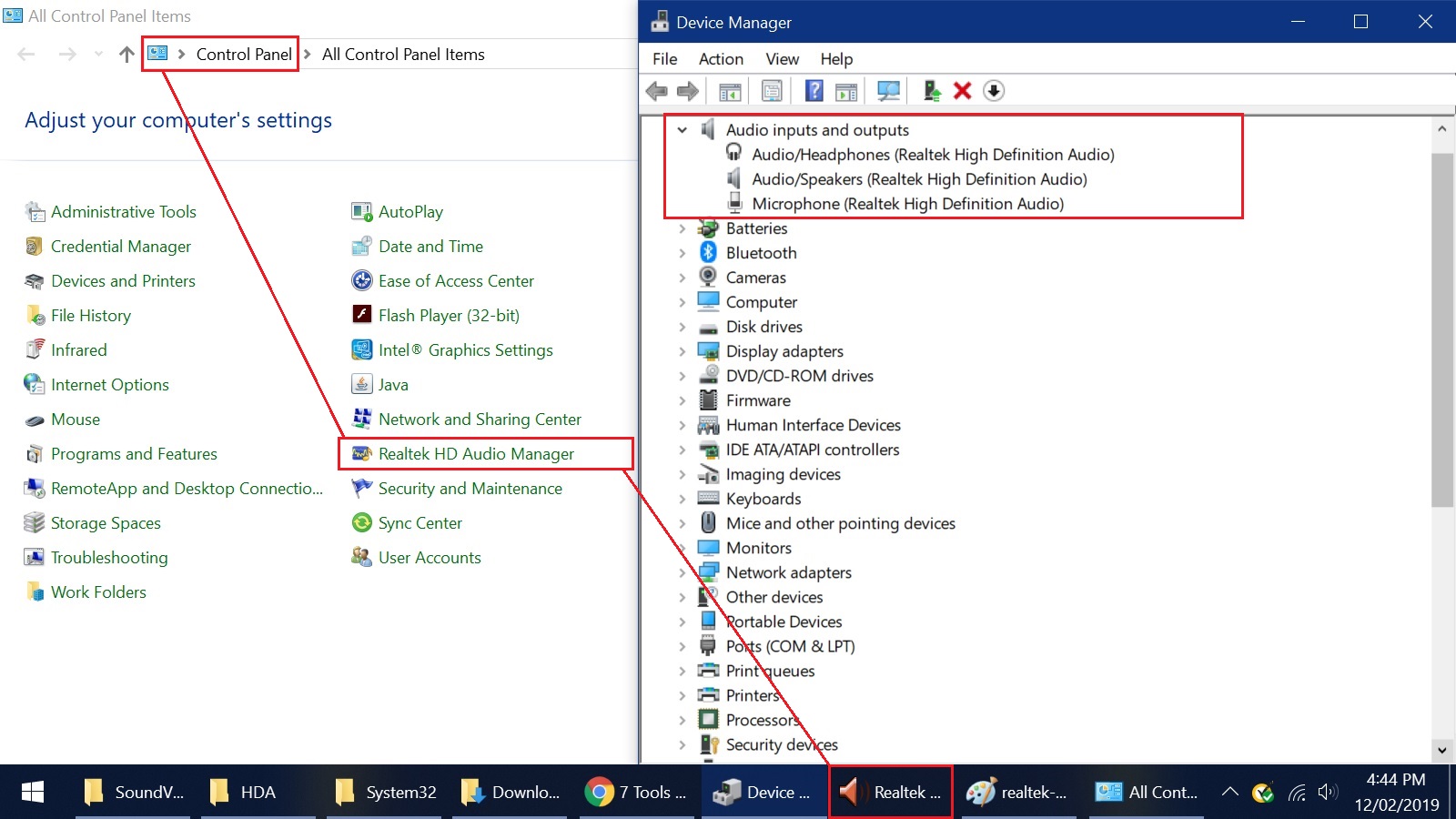Open Properties from the Device Manager toolbar
1456x819 pixels.
(x=772, y=91)
